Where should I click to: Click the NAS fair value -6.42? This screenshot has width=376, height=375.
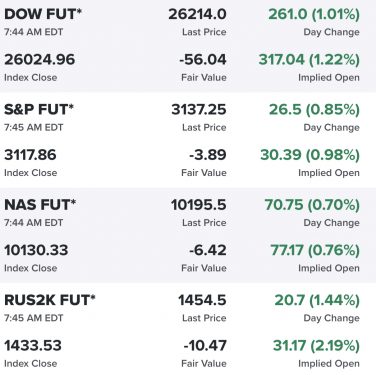coord(208,250)
